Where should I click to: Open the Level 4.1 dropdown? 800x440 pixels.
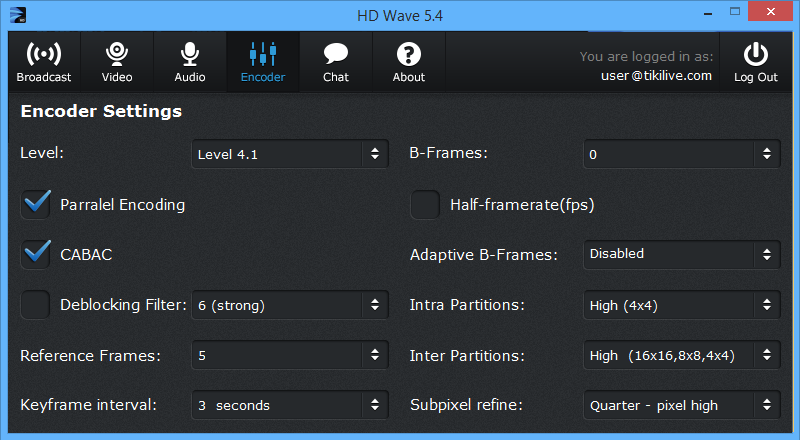coord(290,154)
